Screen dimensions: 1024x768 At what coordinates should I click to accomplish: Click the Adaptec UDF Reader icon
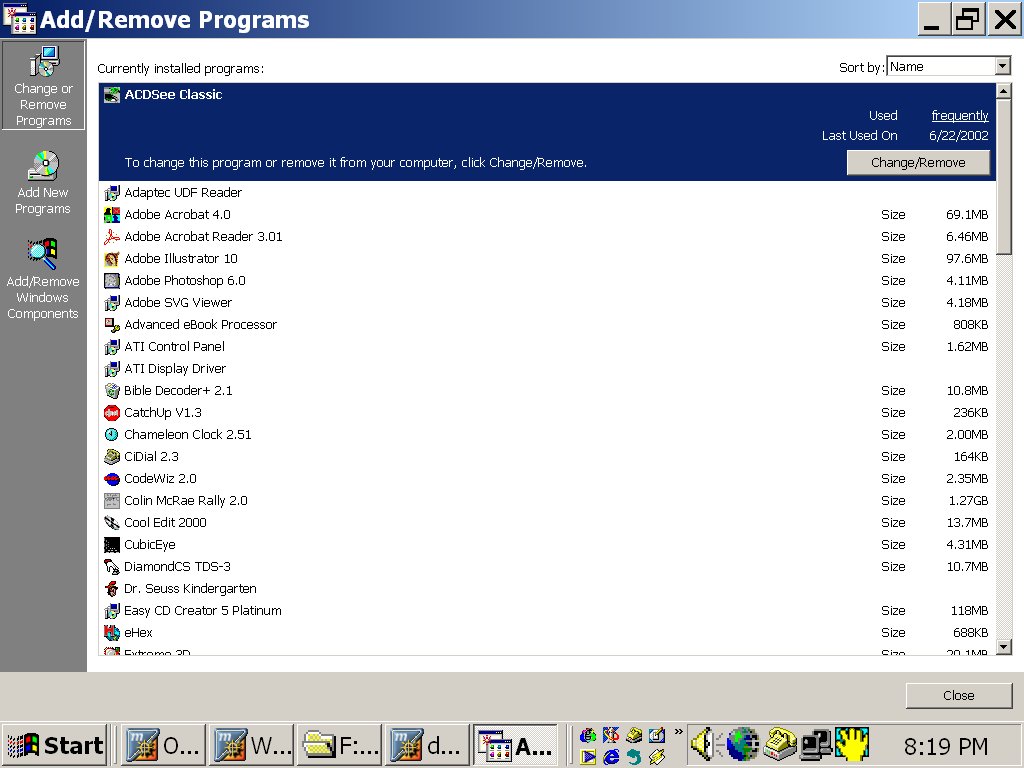click(112, 193)
